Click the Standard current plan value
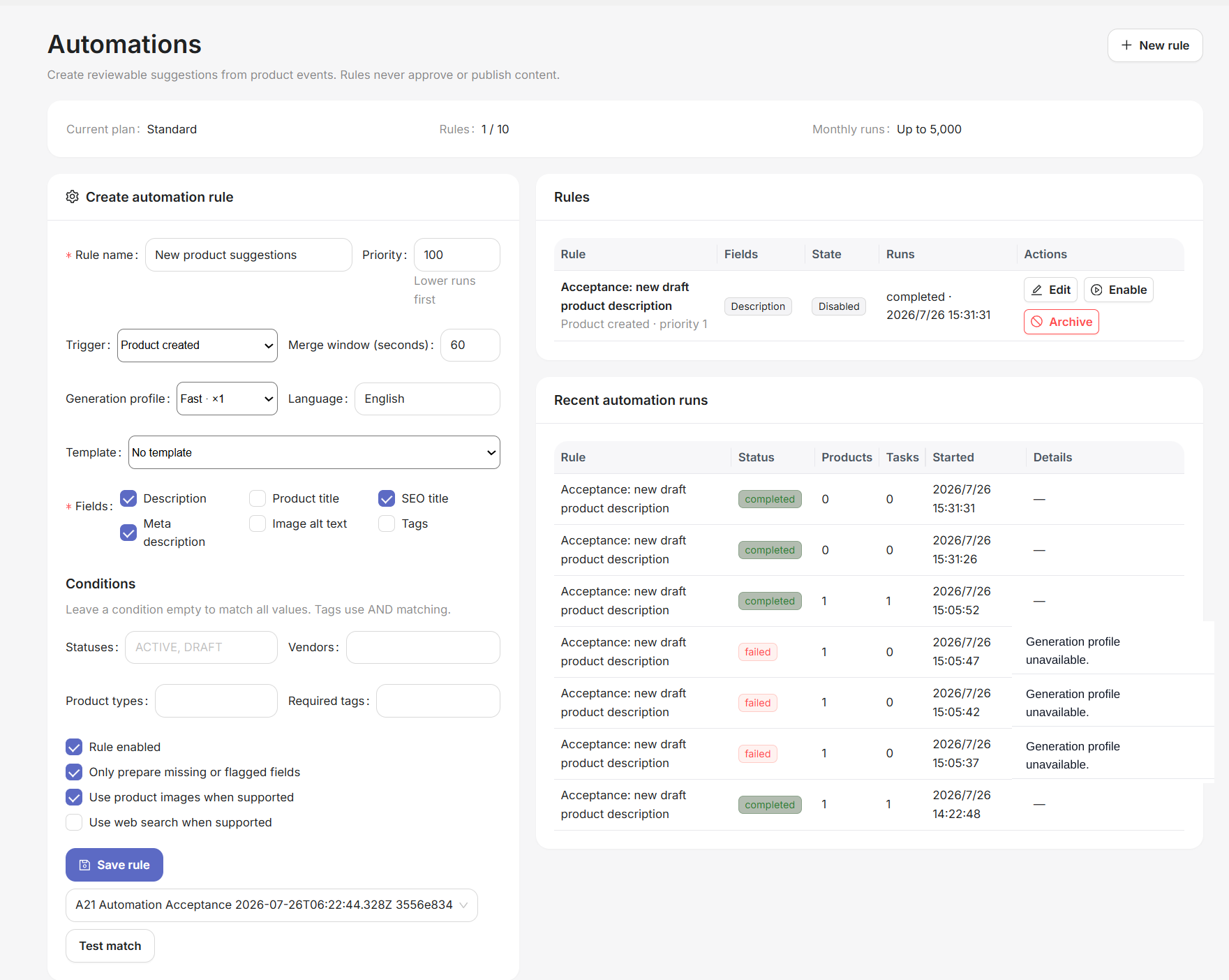This screenshot has width=1229, height=980. pyautogui.click(x=172, y=129)
